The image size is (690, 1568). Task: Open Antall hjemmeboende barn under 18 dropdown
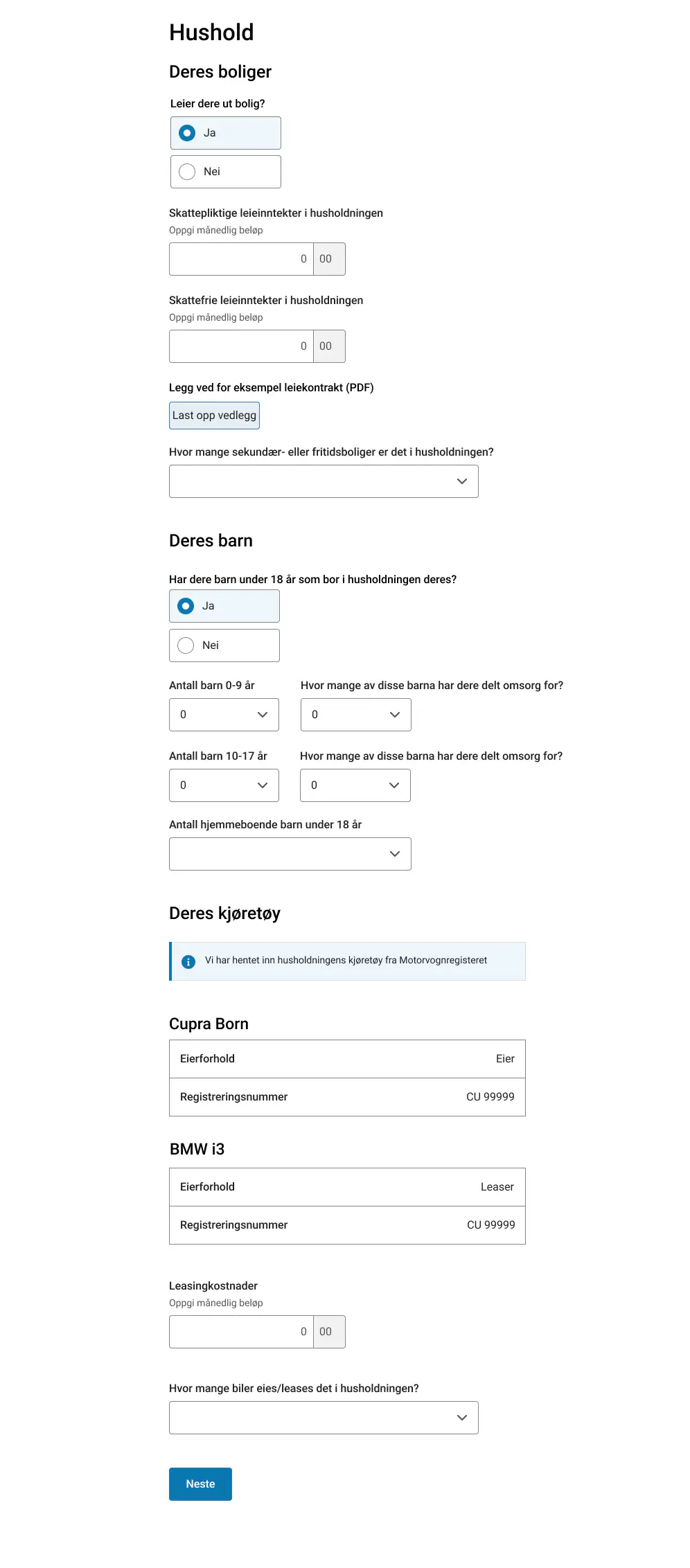[290, 854]
